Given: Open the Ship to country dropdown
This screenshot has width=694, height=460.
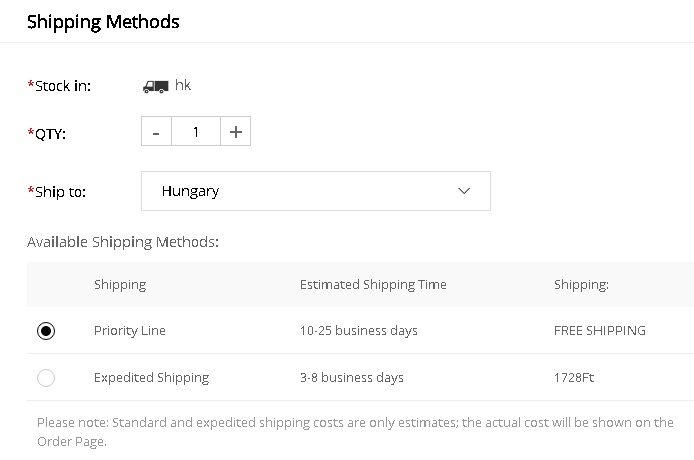Looking at the screenshot, I should (x=315, y=191).
